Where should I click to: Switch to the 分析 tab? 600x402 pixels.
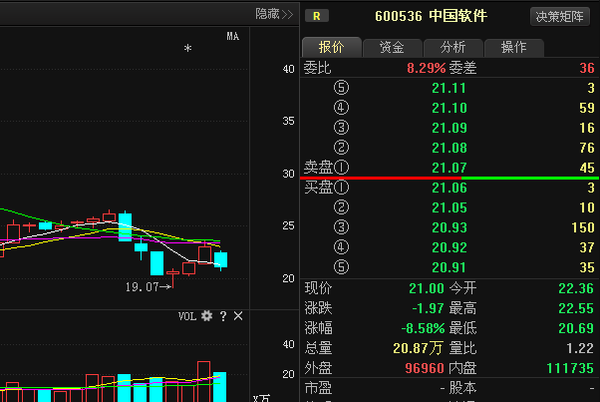[x=453, y=47]
